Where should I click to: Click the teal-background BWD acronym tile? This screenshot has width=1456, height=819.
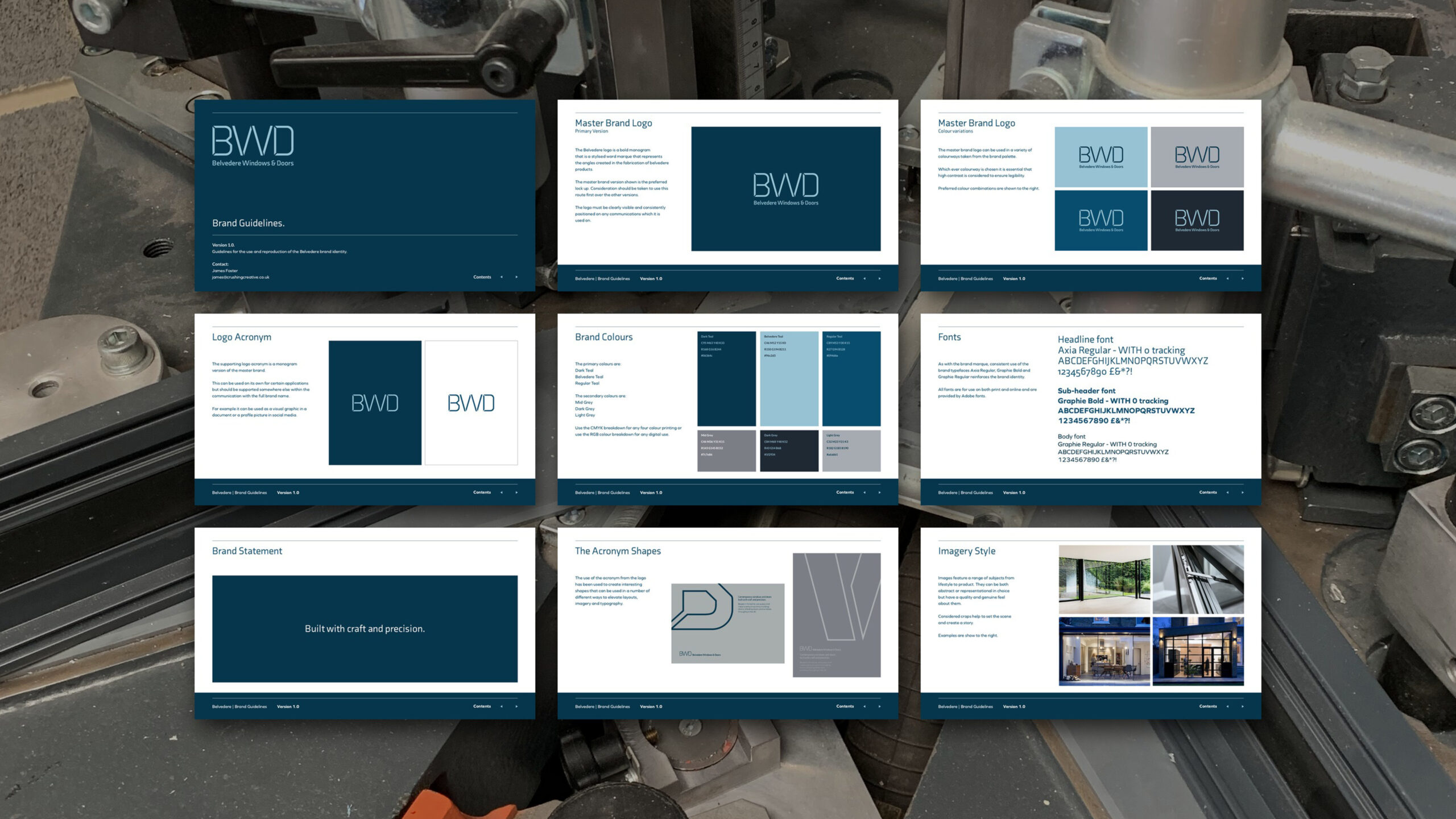point(375,403)
